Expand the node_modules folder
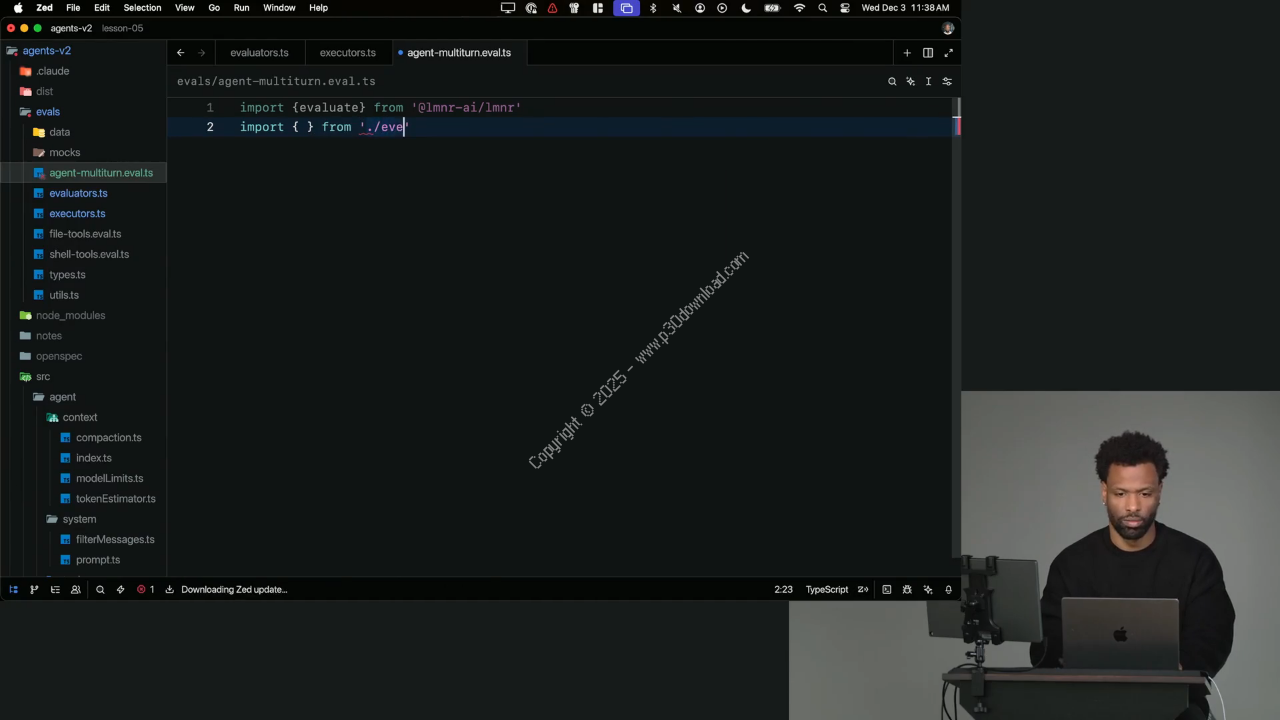Screen dimensions: 1280x720 [70, 315]
